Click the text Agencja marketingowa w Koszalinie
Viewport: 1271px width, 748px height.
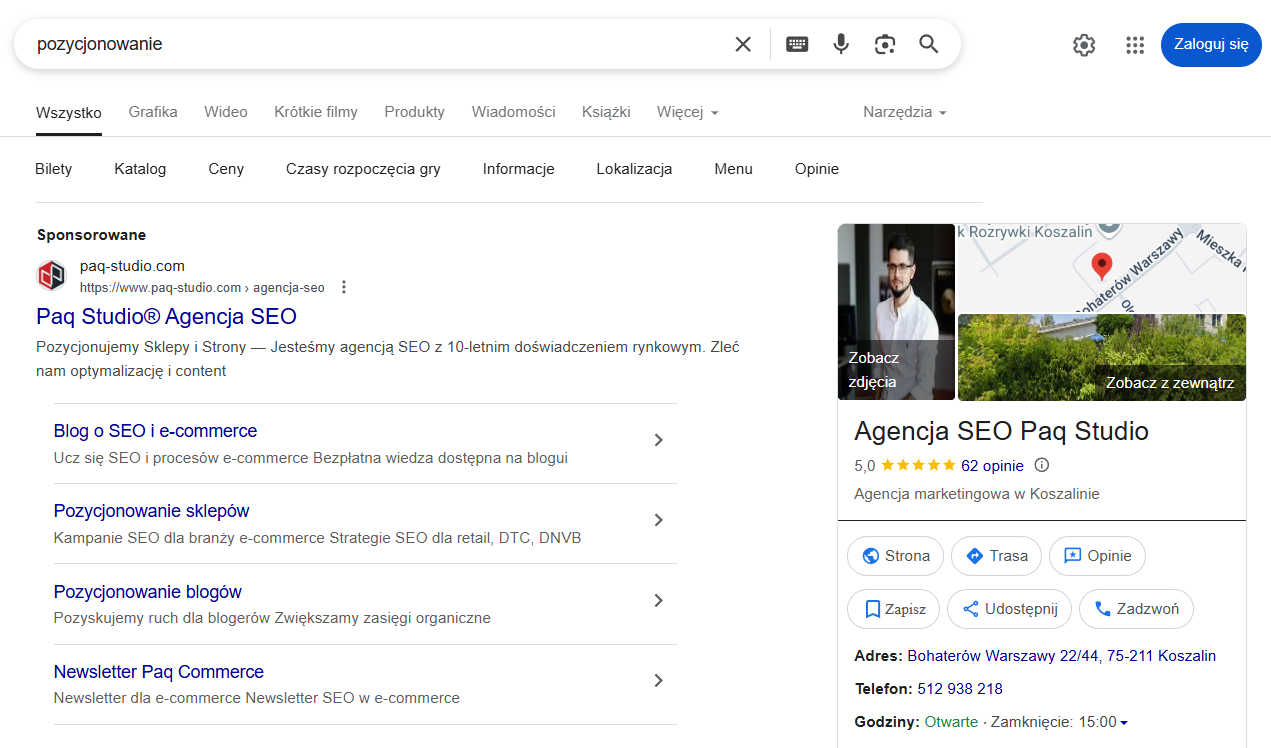[x=977, y=494]
